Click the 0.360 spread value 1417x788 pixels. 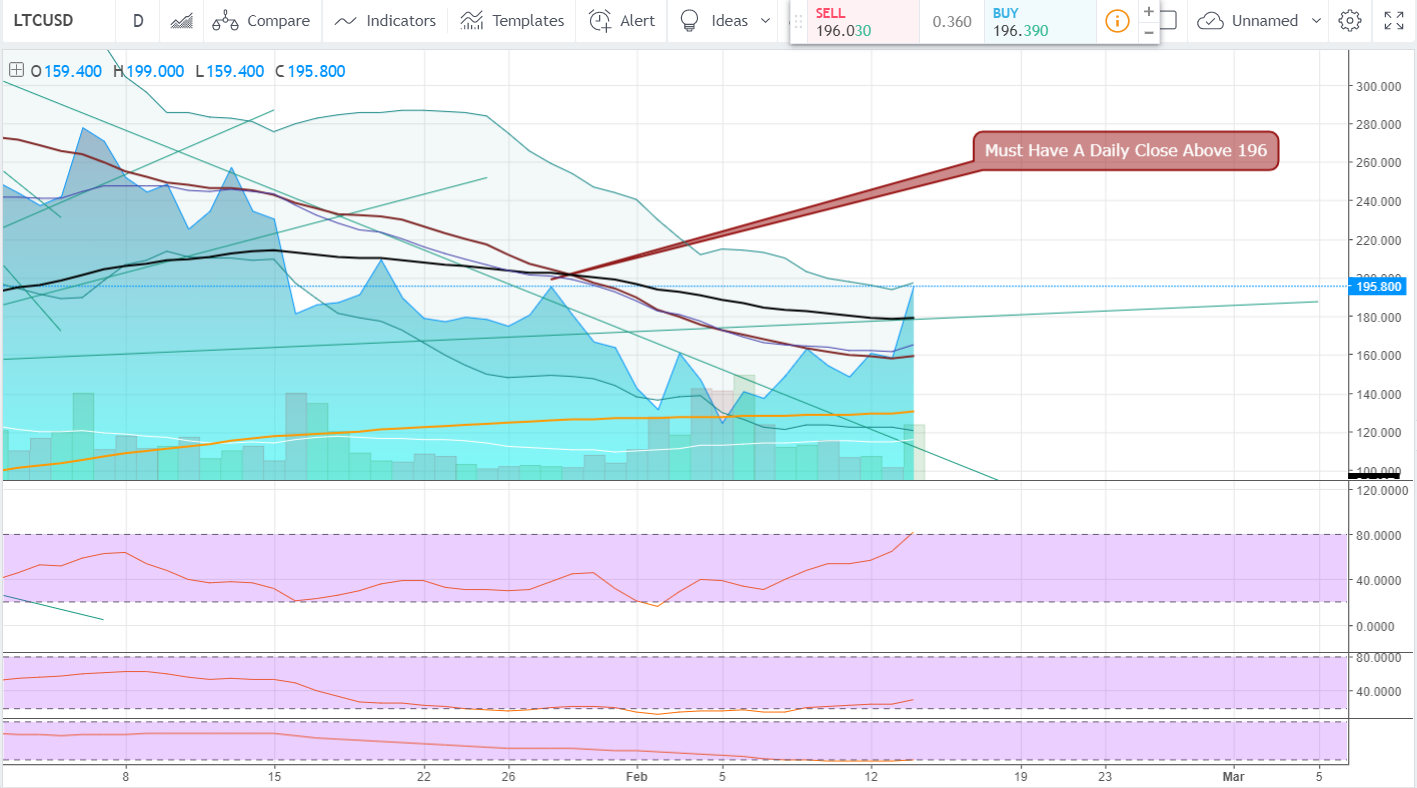pyautogui.click(x=952, y=21)
